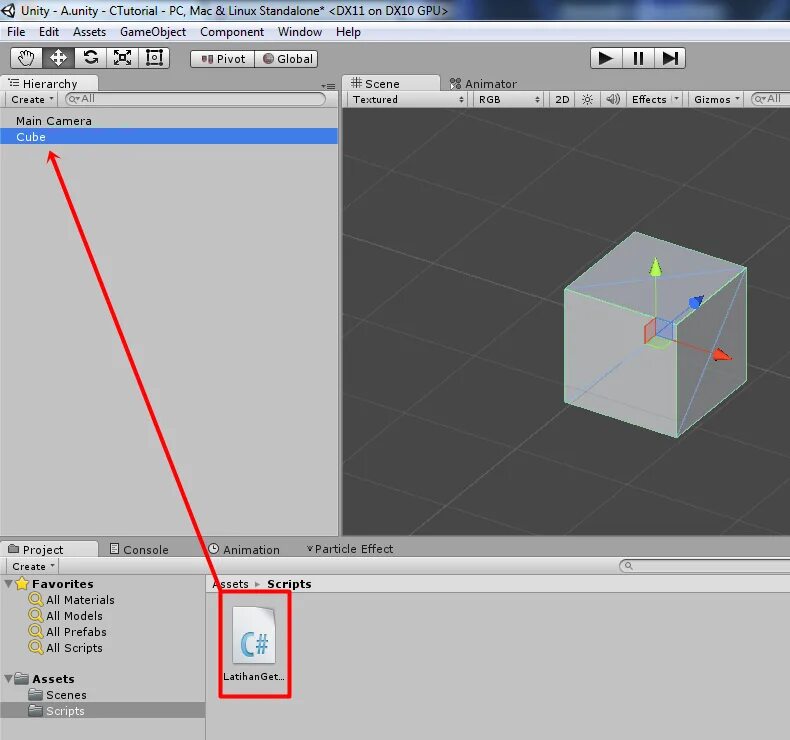This screenshot has height=740, width=790.
Task: Select All Scripts favorite search
Action: pyautogui.click(x=65, y=648)
